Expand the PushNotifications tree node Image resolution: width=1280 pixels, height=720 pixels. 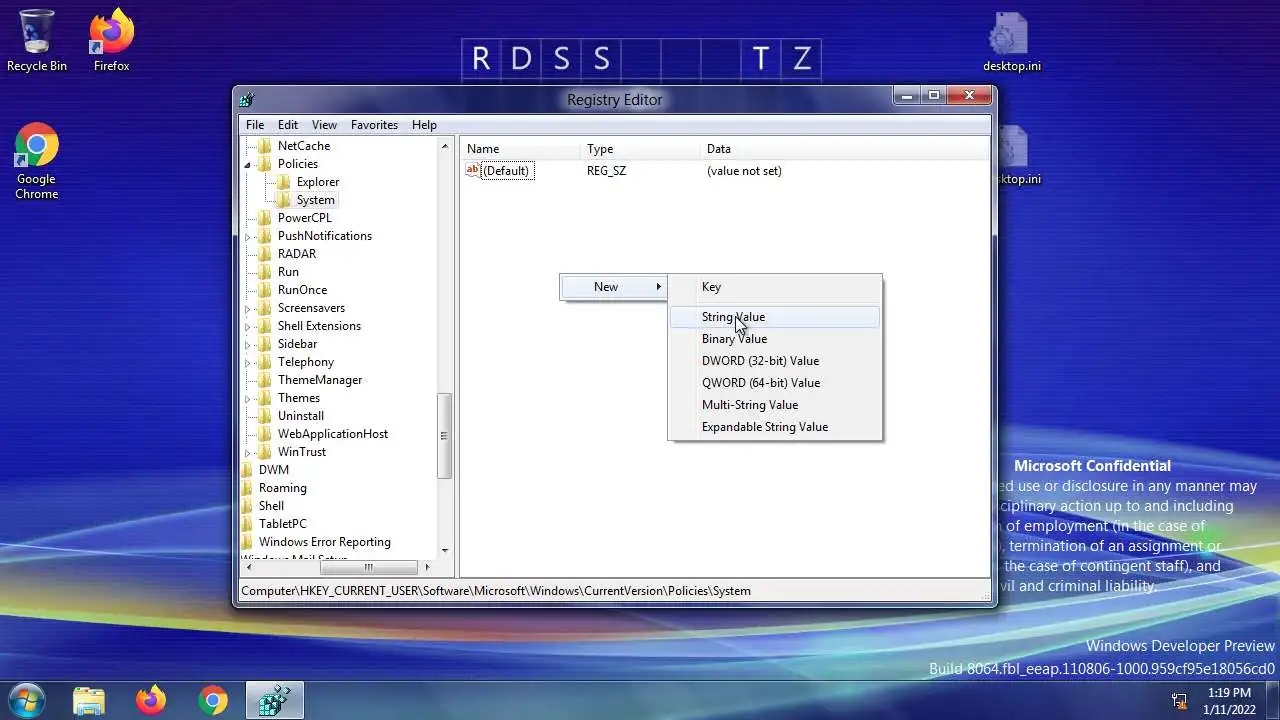tap(248, 236)
